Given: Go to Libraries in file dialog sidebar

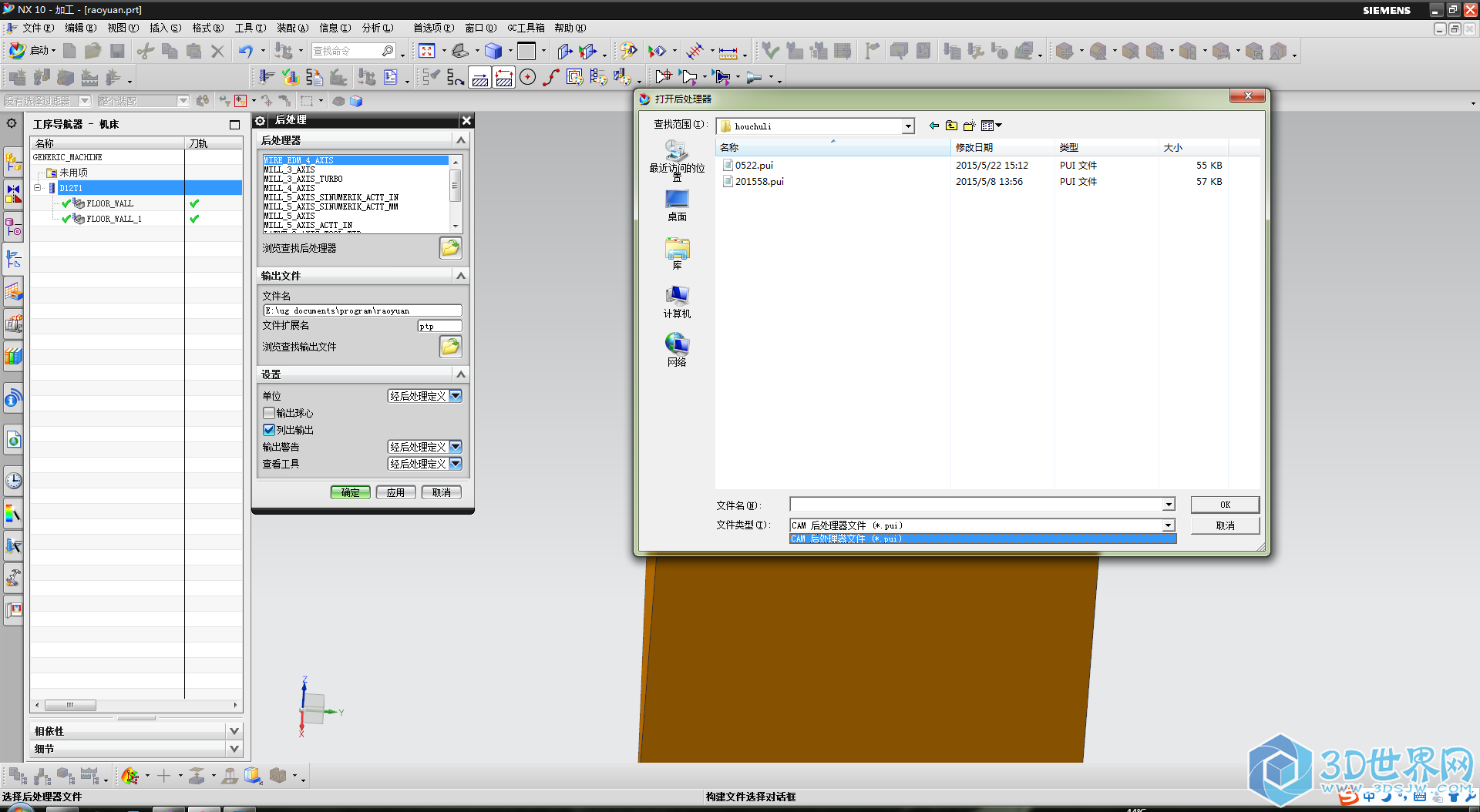Looking at the screenshot, I should point(677,254).
